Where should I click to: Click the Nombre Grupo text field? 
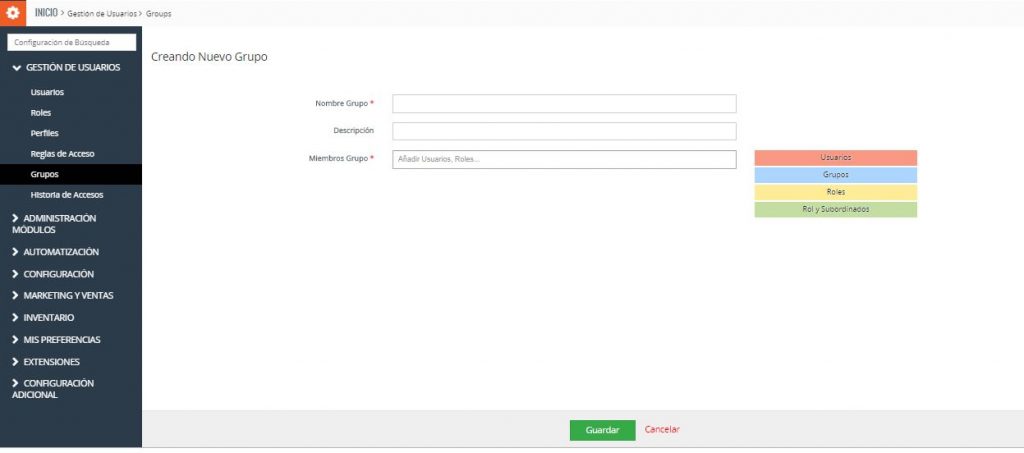point(564,104)
